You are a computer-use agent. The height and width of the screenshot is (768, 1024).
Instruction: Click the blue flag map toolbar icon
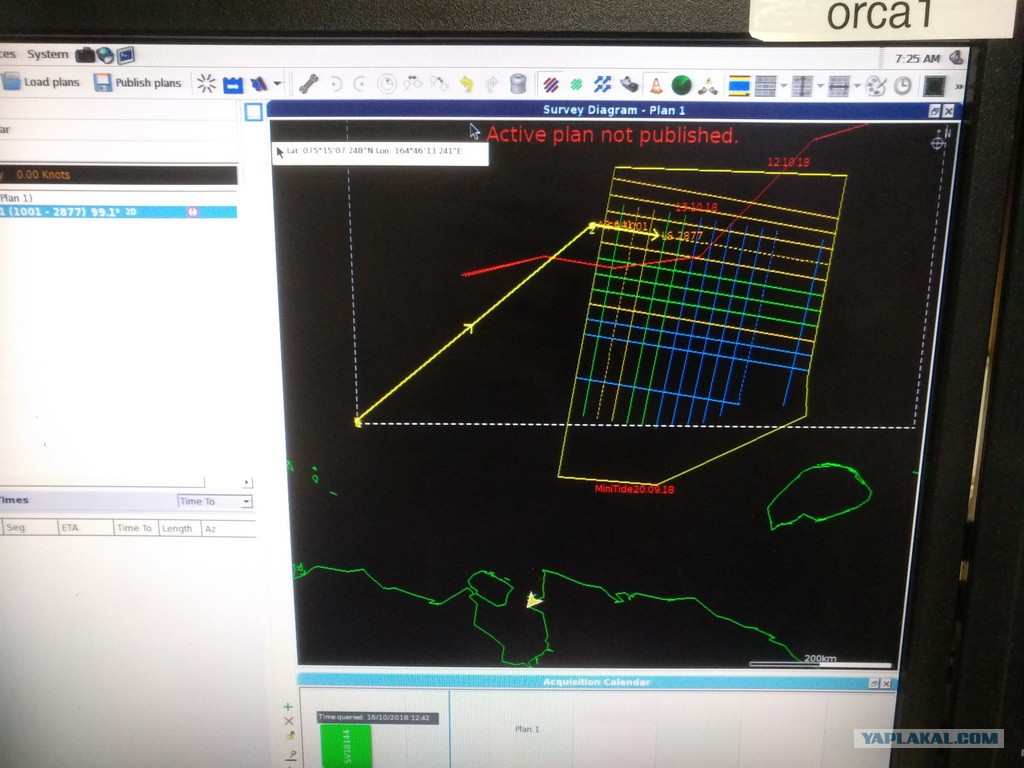coord(259,84)
